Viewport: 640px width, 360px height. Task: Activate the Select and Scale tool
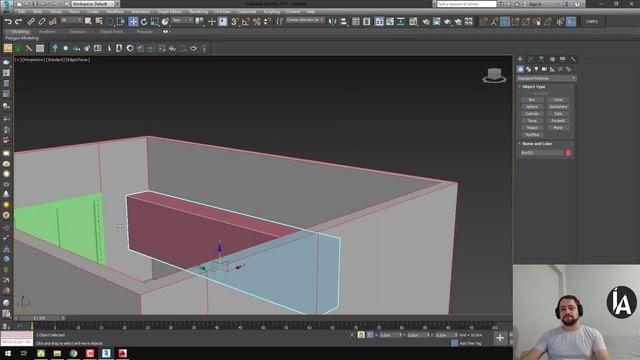(x=154, y=22)
